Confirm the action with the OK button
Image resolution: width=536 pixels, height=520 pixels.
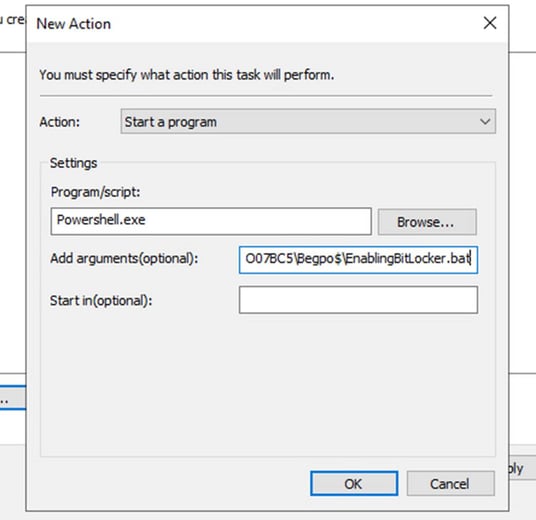coord(354,483)
